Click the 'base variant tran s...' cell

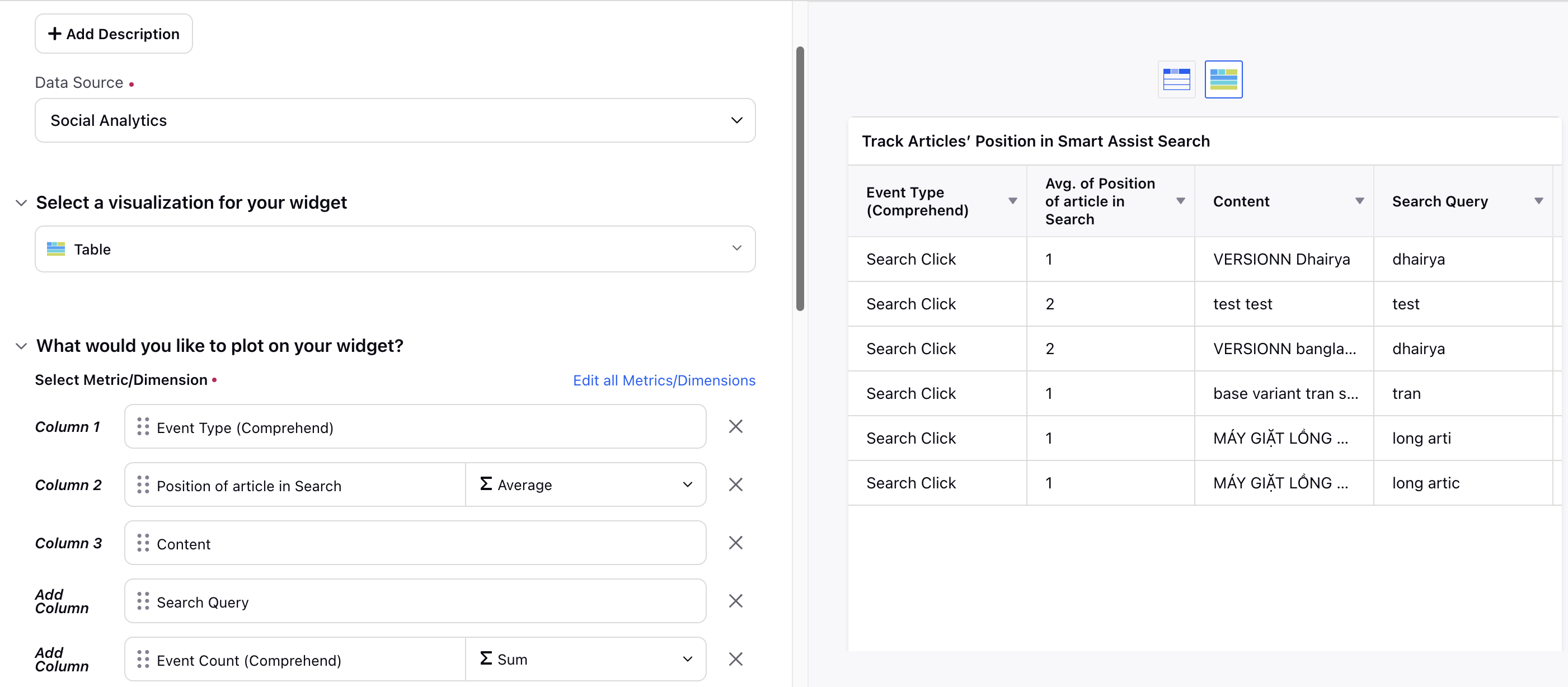[x=1284, y=394]
